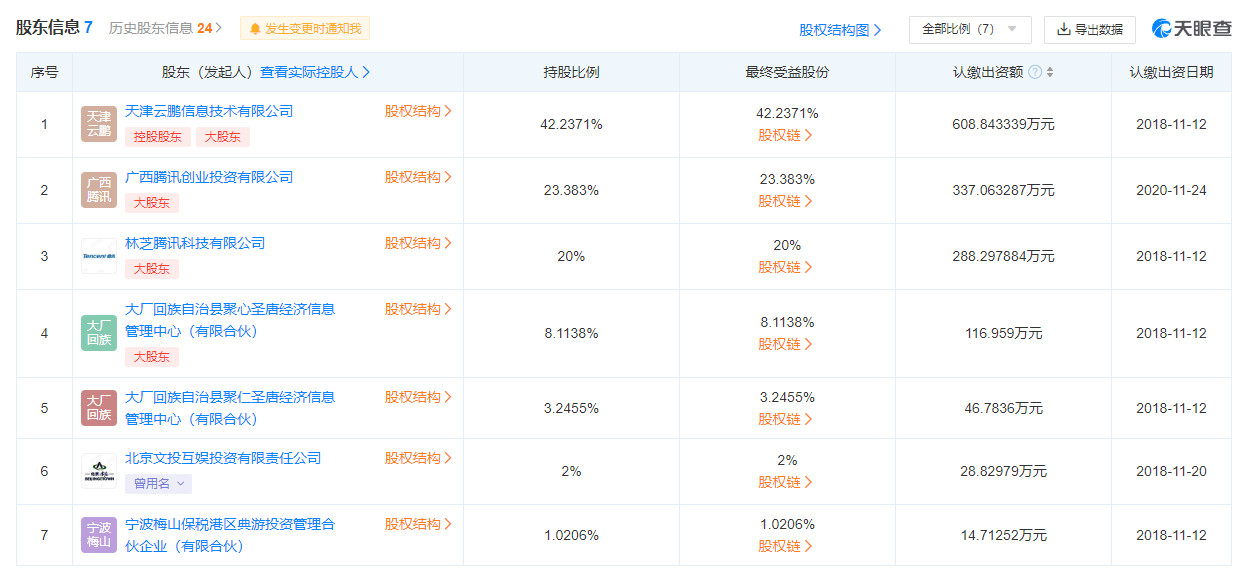Sort the table by 认缴出资额 arrows
This screenshot has width=1248, height=588.
click(1049, 72)
